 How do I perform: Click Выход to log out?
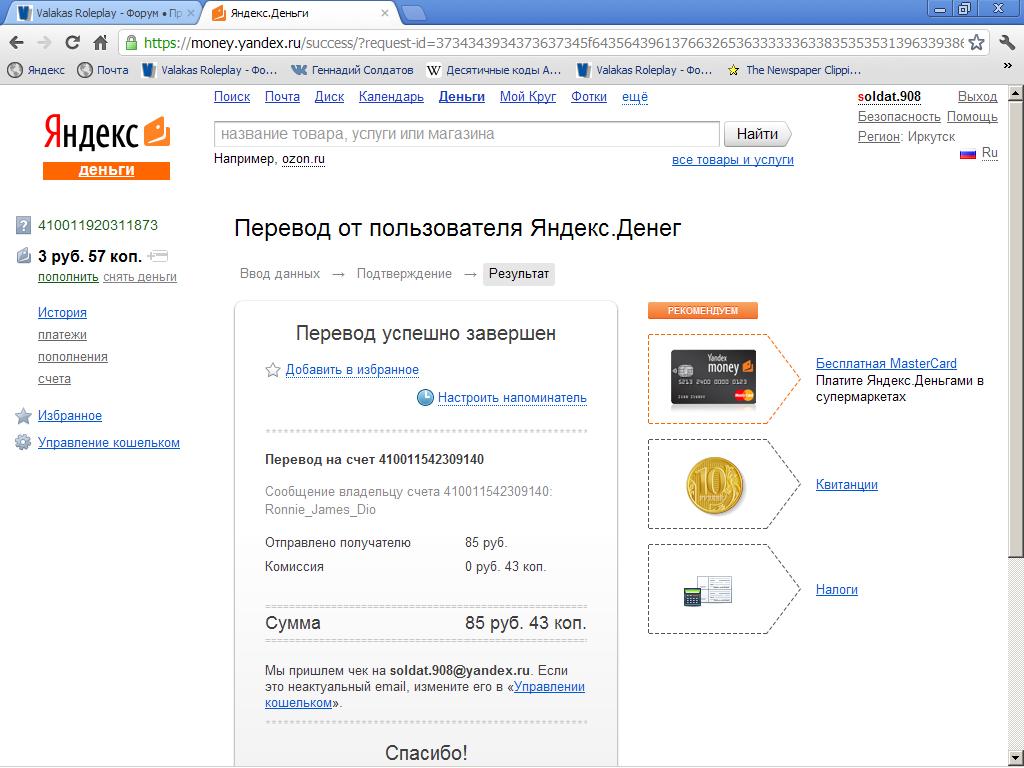click(x=977, y=97)
